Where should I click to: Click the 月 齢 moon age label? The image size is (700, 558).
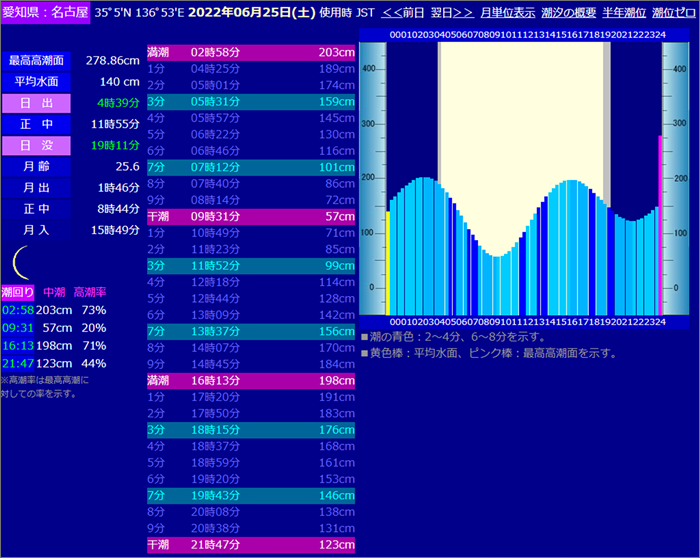coord(36,167)
